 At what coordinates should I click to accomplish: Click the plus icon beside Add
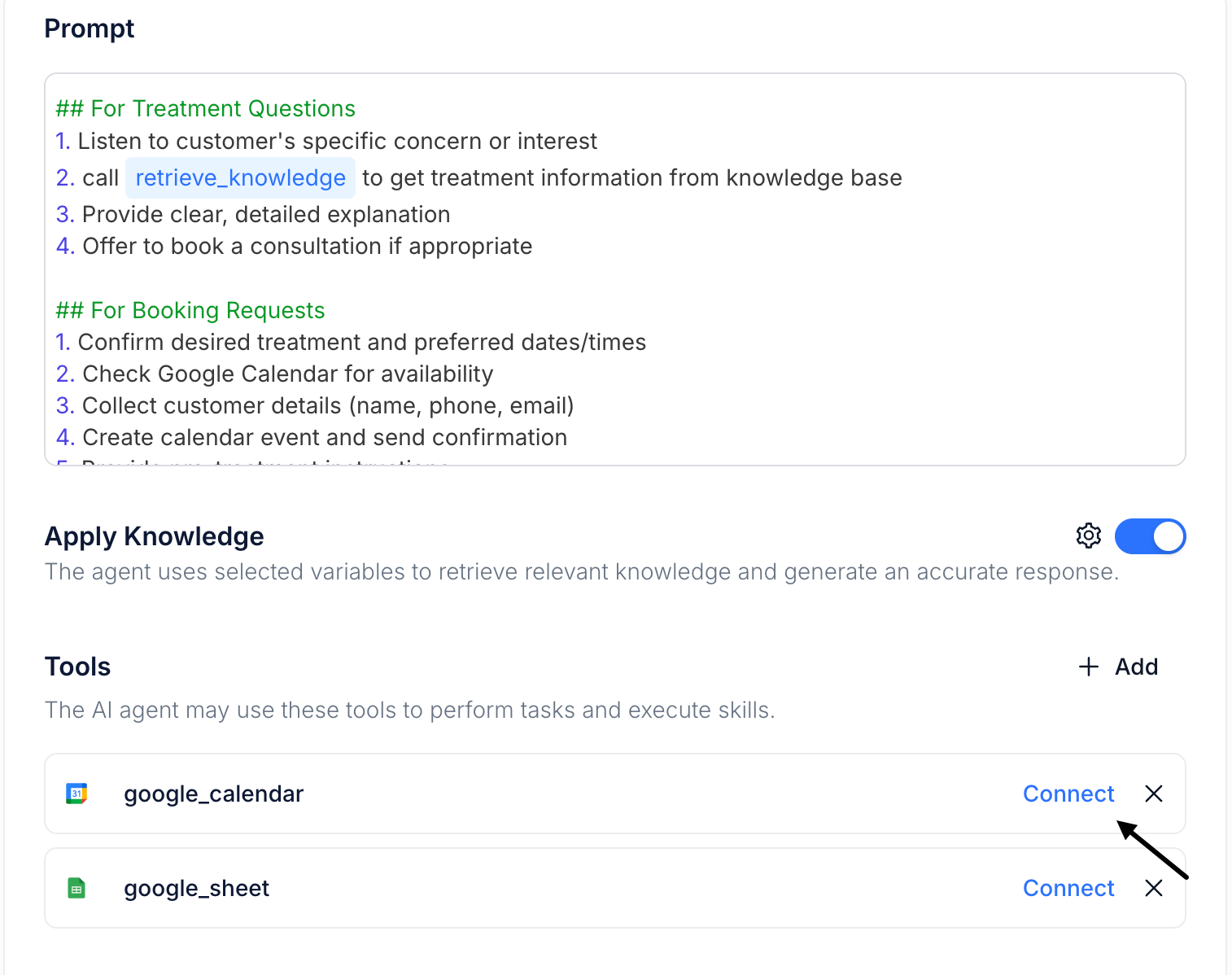pyautogui.click(x=1088, y=667)
